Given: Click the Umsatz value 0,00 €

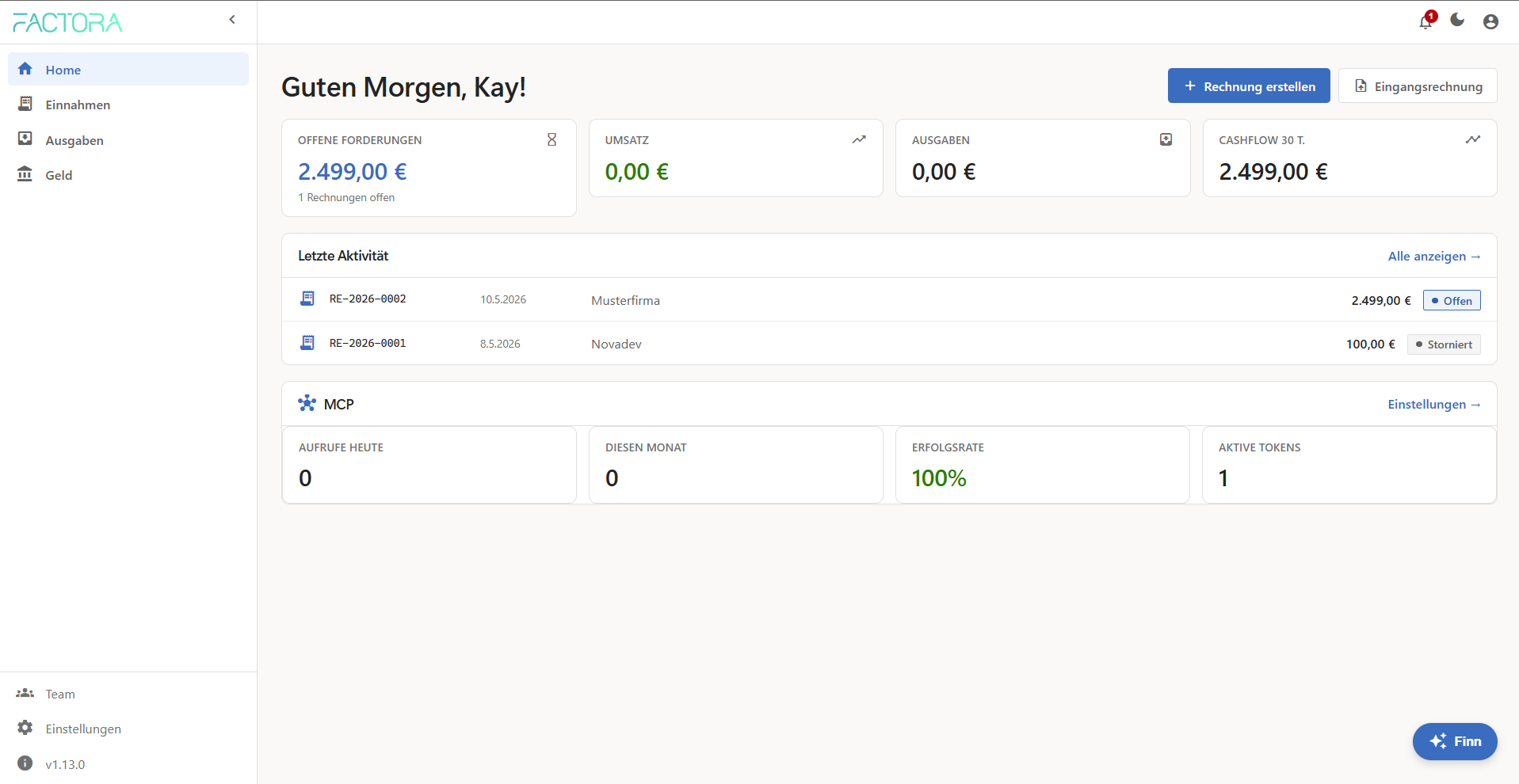Looking at the screenshot, I should [x=637, y=172].
